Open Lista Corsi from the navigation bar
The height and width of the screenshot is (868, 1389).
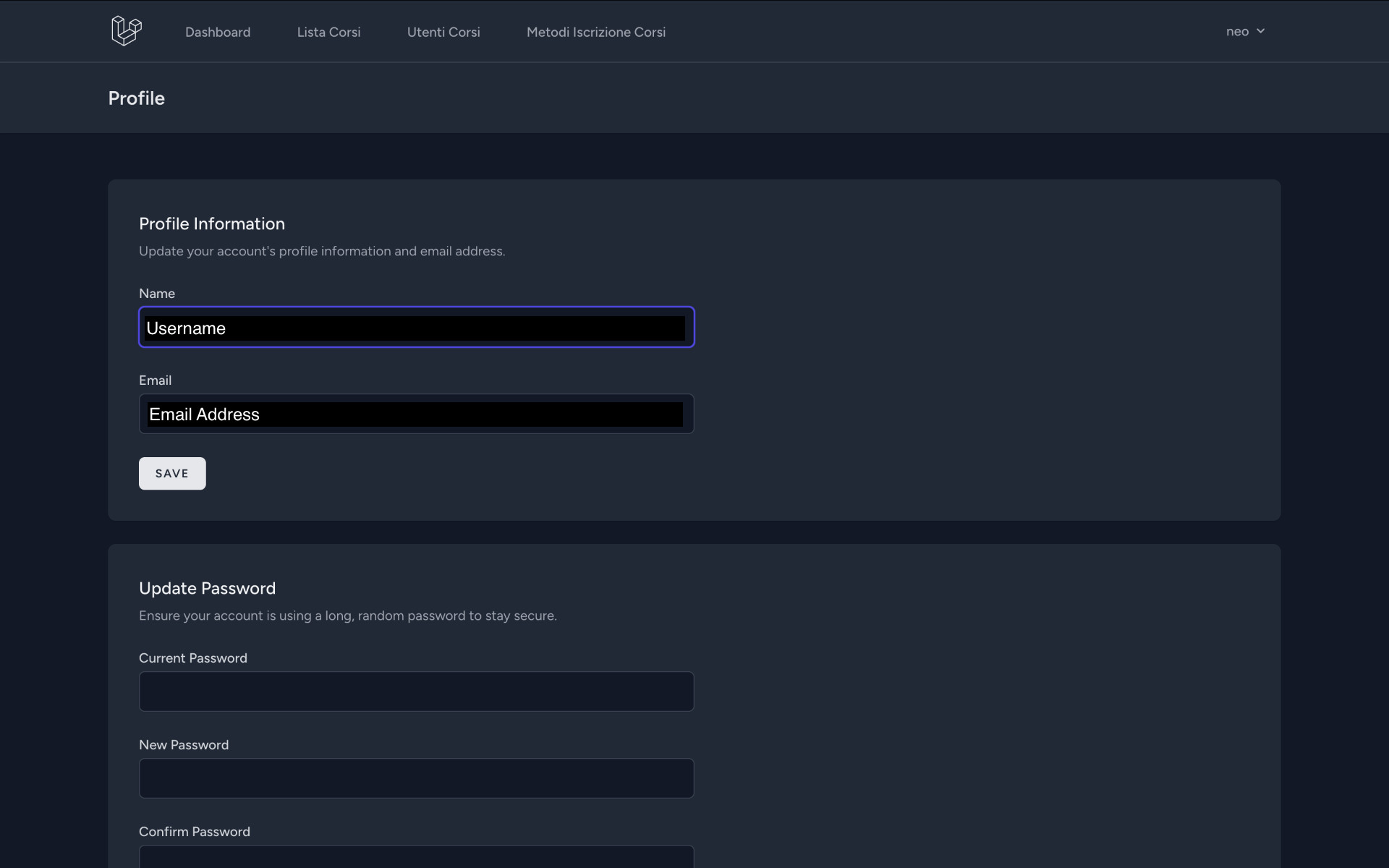coord(328,32)
